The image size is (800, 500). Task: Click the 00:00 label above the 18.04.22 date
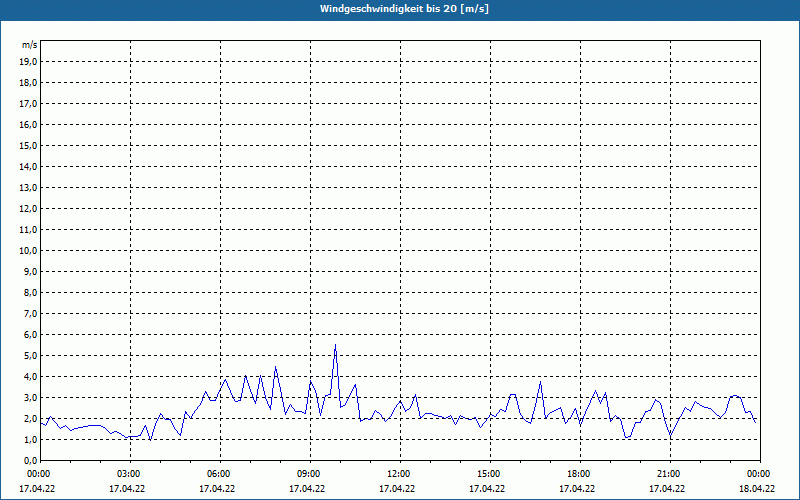pyautogui.click(x=758, y=473)
